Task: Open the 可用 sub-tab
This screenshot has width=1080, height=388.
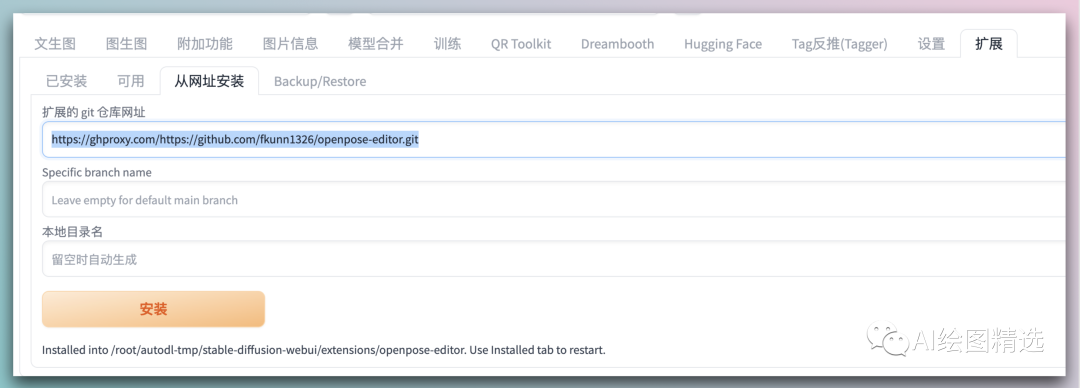Action: pyautogui.click(x=131, y=81)
